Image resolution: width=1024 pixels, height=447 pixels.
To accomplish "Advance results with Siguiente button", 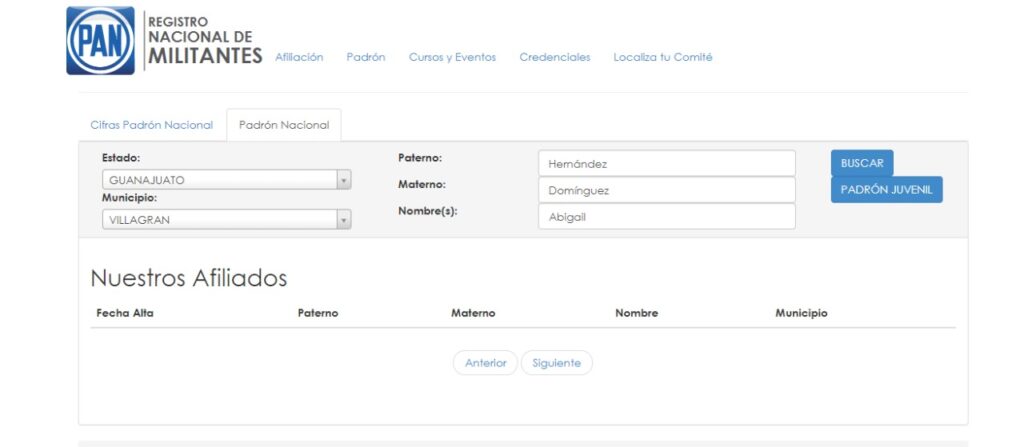I will [x=556, y=363].
